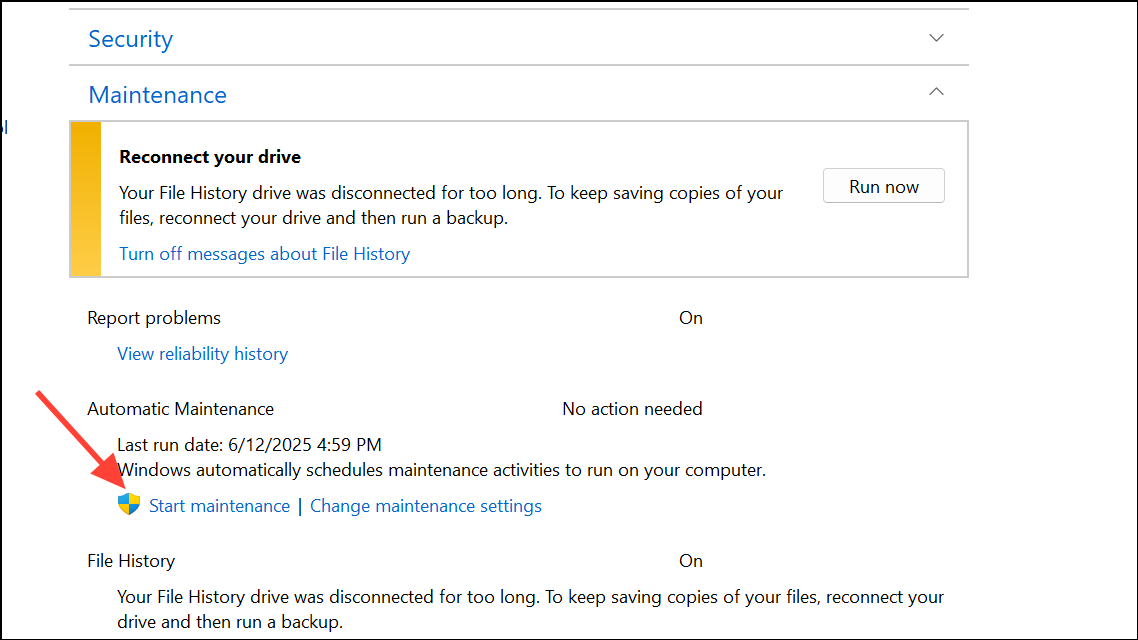1138x640 pixels.
Task: Select the Automatic Maintenance label
Action: click(x=180, y=409)
